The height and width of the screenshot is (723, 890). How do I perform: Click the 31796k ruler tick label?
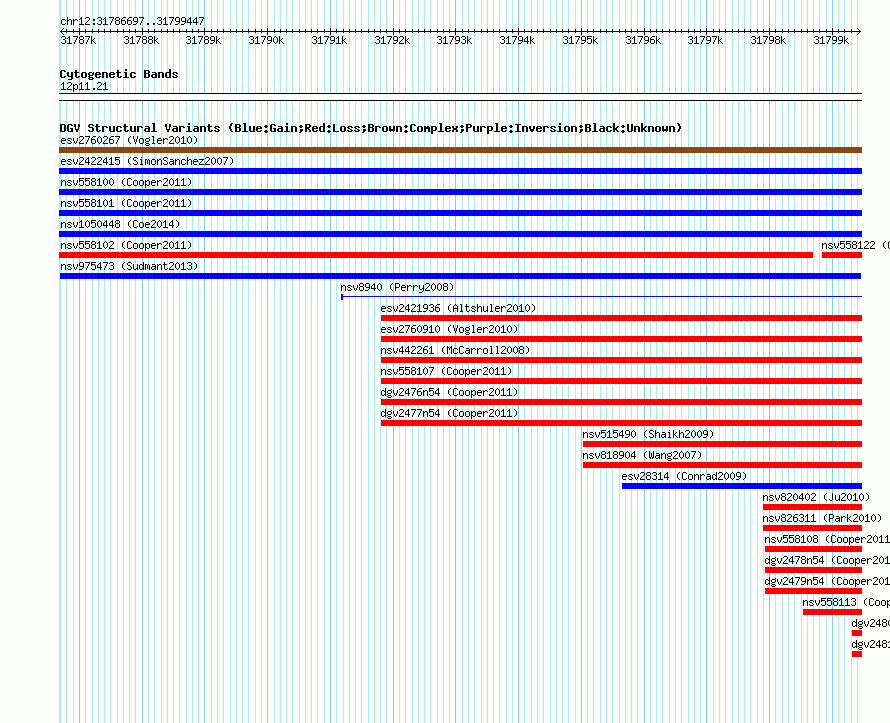pos(643,40)
